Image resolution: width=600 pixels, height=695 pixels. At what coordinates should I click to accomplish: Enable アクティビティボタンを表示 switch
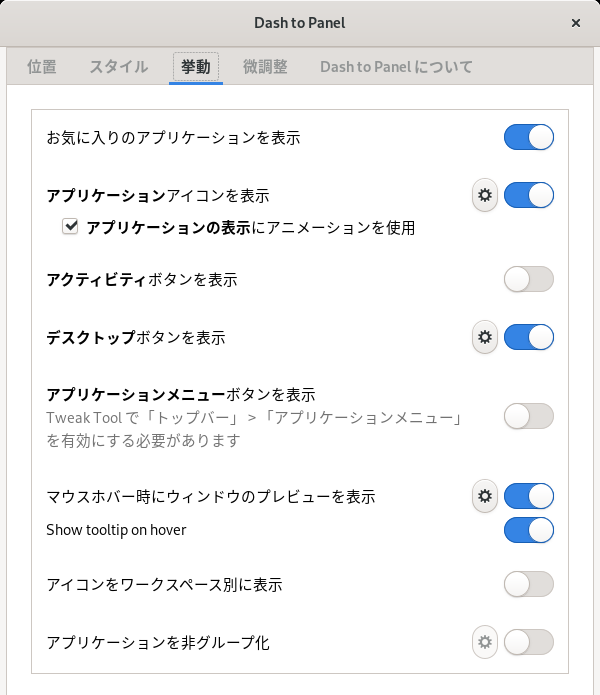[529, 279]
